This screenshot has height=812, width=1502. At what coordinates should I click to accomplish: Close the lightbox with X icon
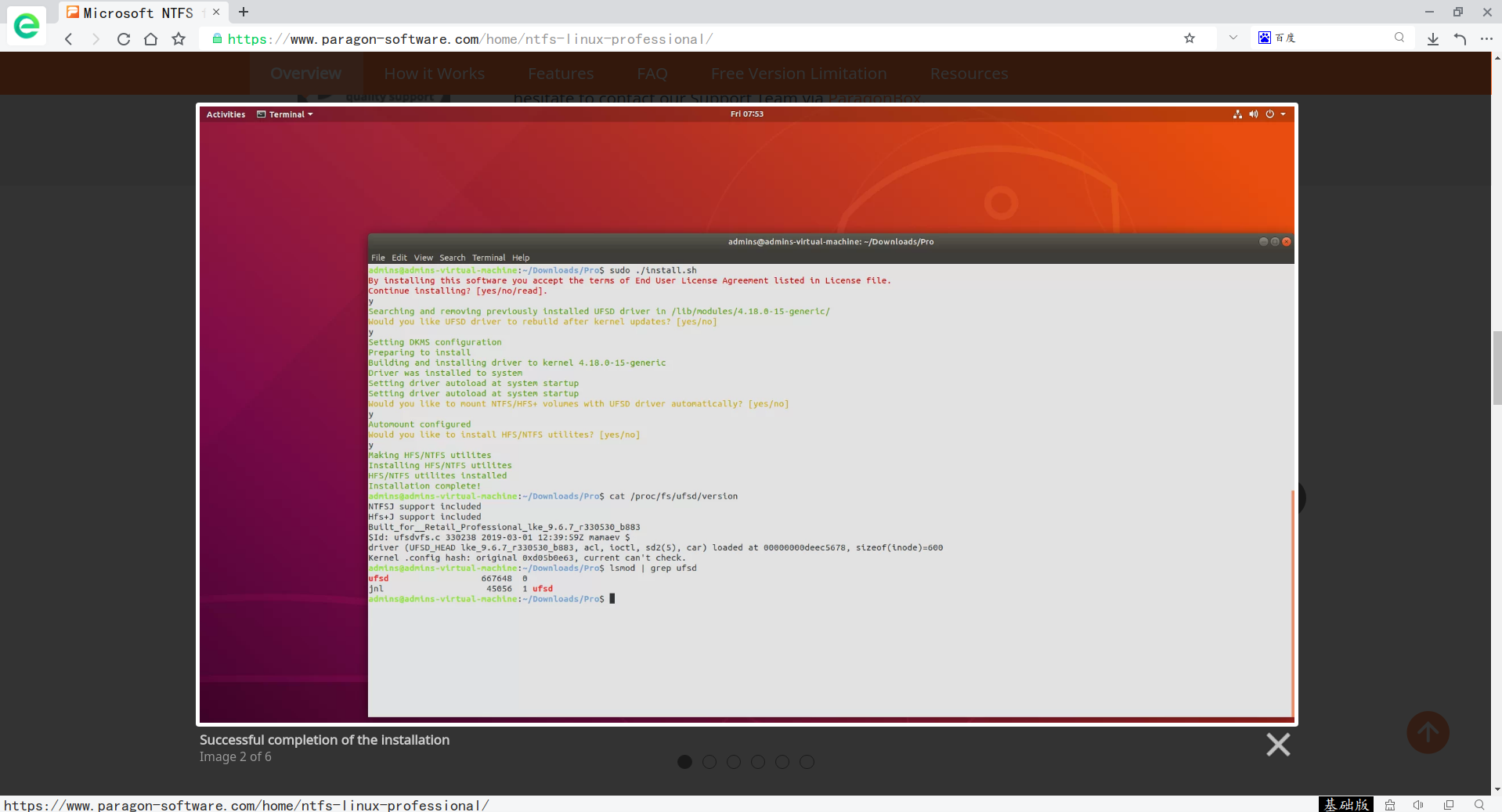coord(1278,744)
